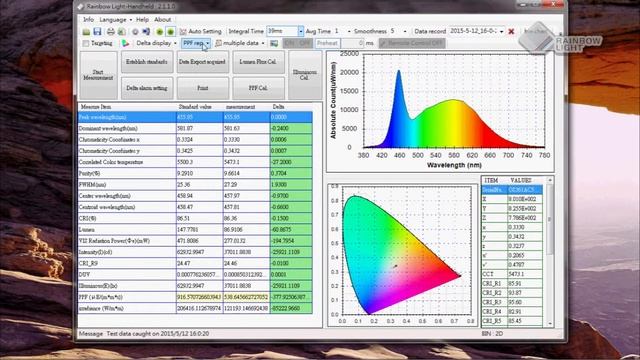Image resolution: width=640 pixels, height=360 pixels.
Task: Click the highlighted second green circle icon
Action: [171, 31]
